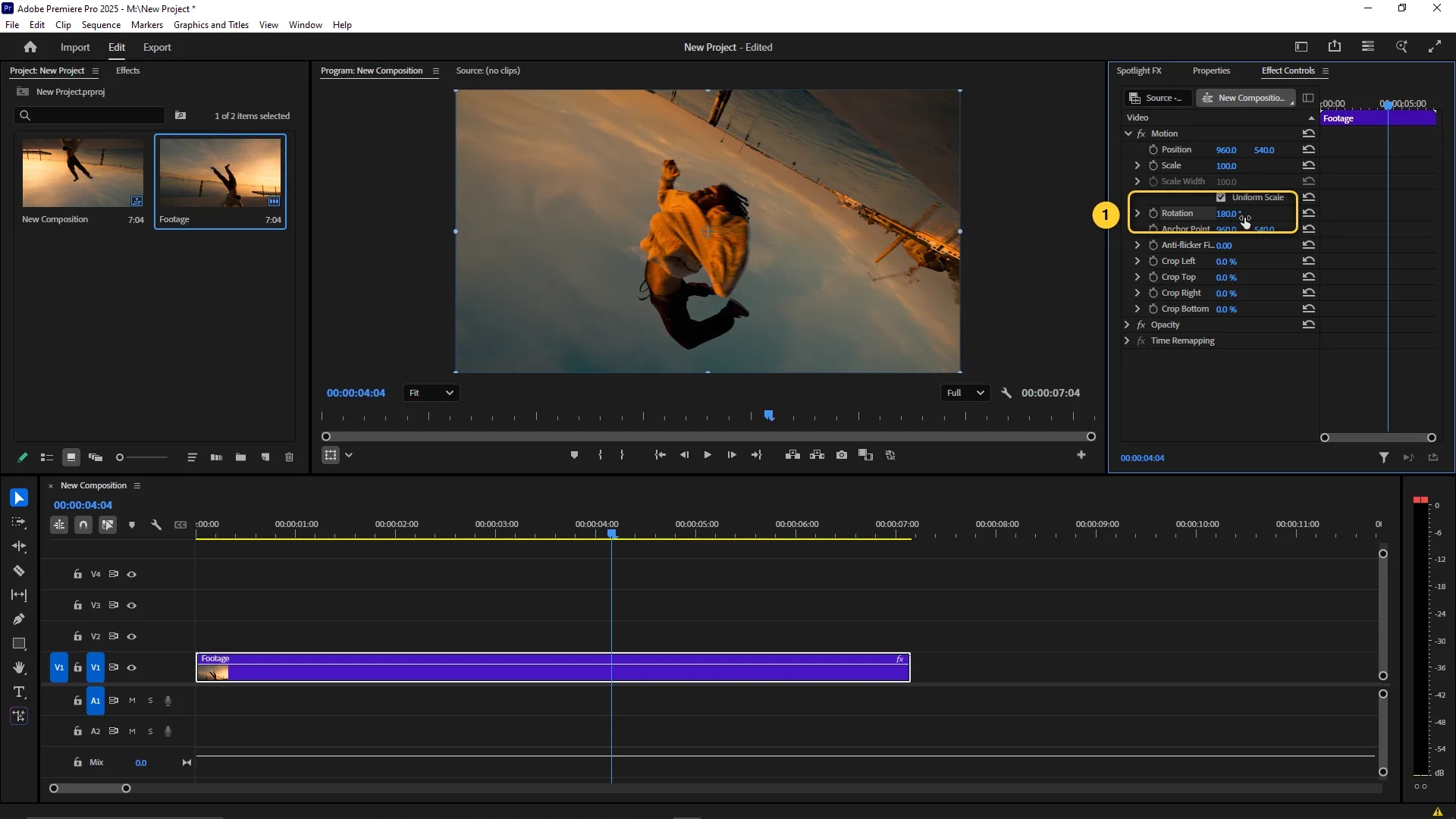Expand the Opacity effect
The width and height of the screenshot is (1456, 819).
point(1127,325)
